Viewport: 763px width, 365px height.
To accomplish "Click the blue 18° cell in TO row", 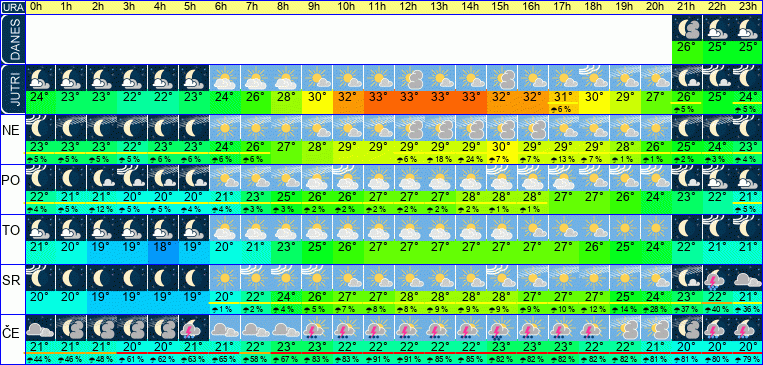I will (163, 246).
